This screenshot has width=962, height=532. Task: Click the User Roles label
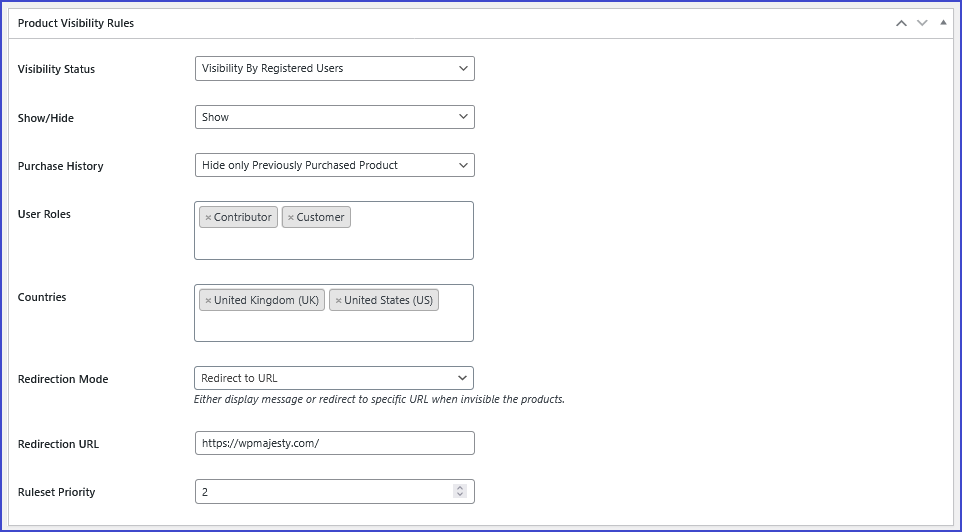coord(44,214)
